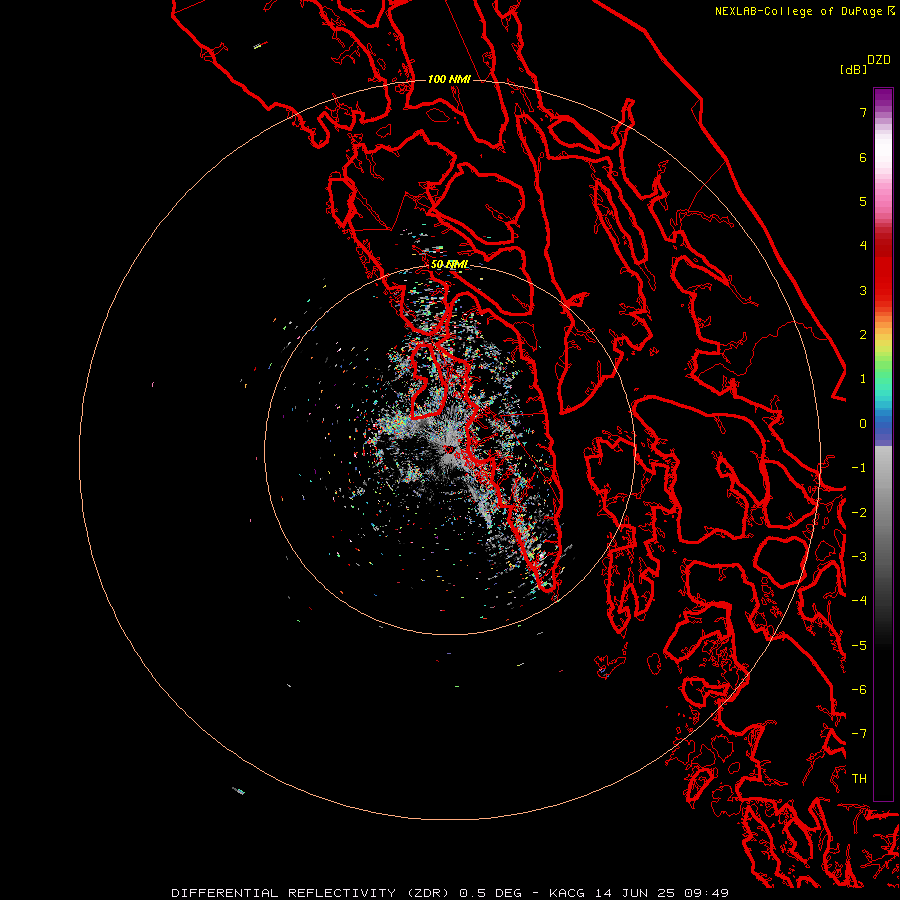Image resolution: width=900 pixels, height=900 pixels.
Task: Select the 3 dB scale value
Action: coord(863,290)
